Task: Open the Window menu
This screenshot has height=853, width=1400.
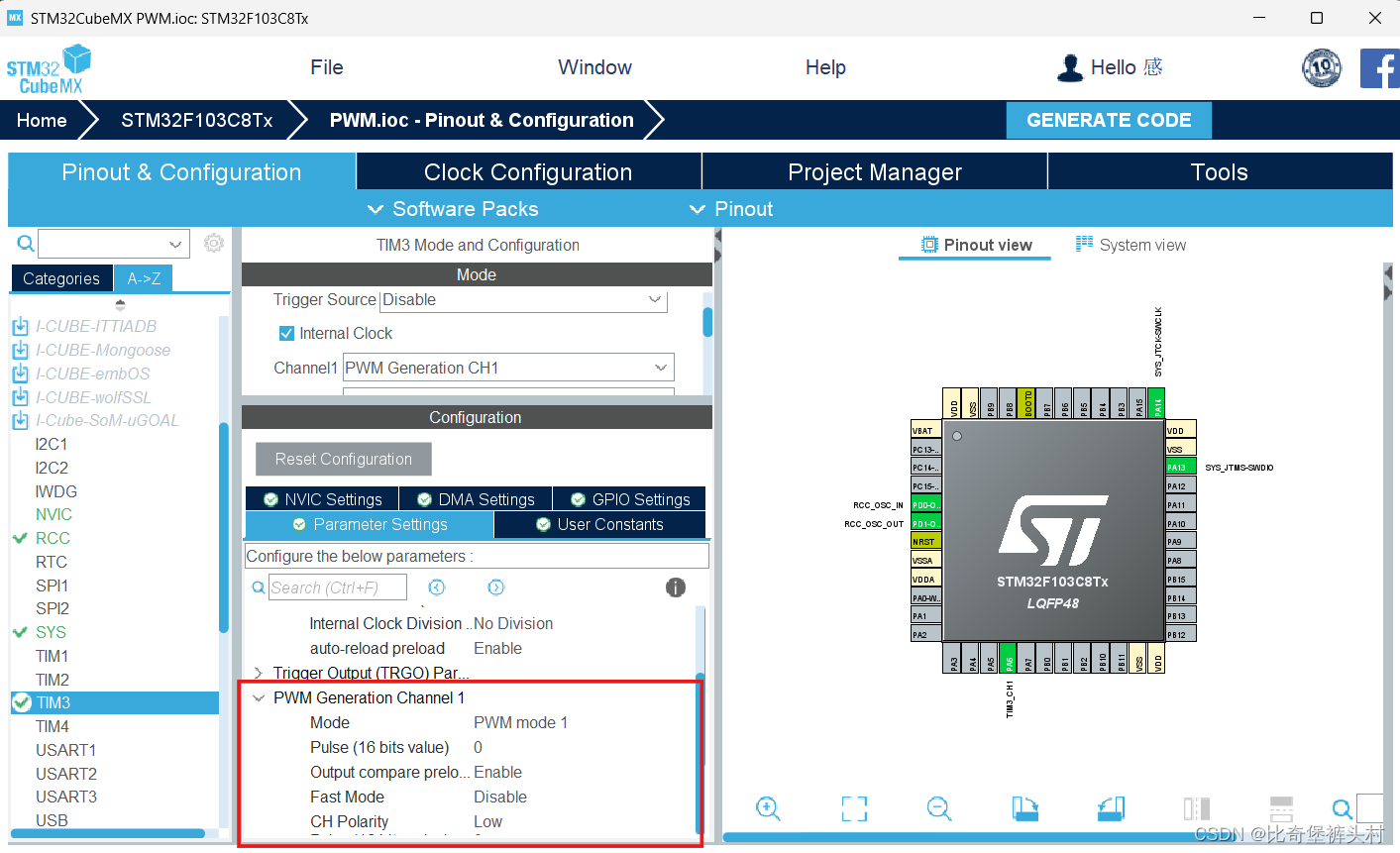Action: coord(594,67)
